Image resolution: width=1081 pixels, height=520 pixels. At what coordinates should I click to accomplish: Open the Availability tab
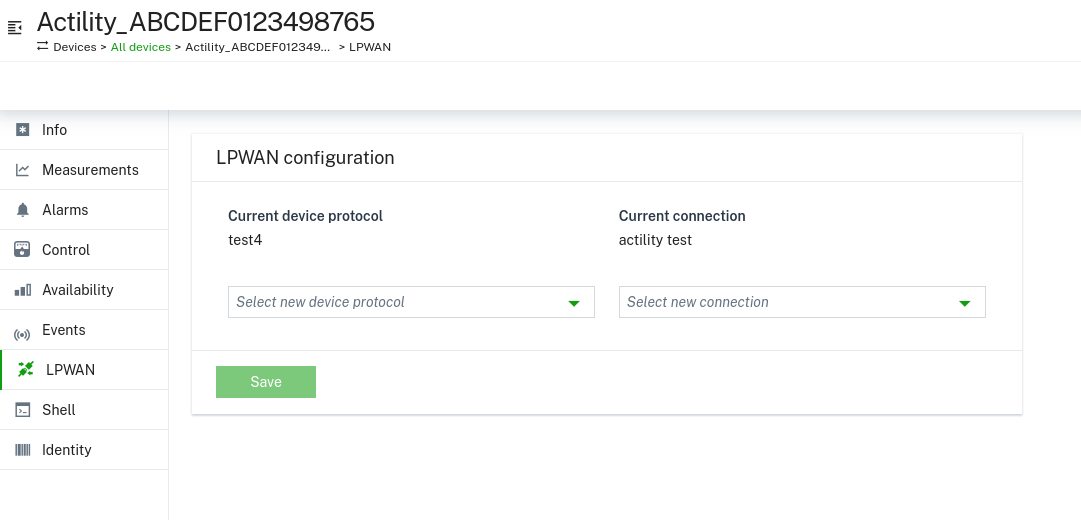pyautogui.click(x=84, y=290)
